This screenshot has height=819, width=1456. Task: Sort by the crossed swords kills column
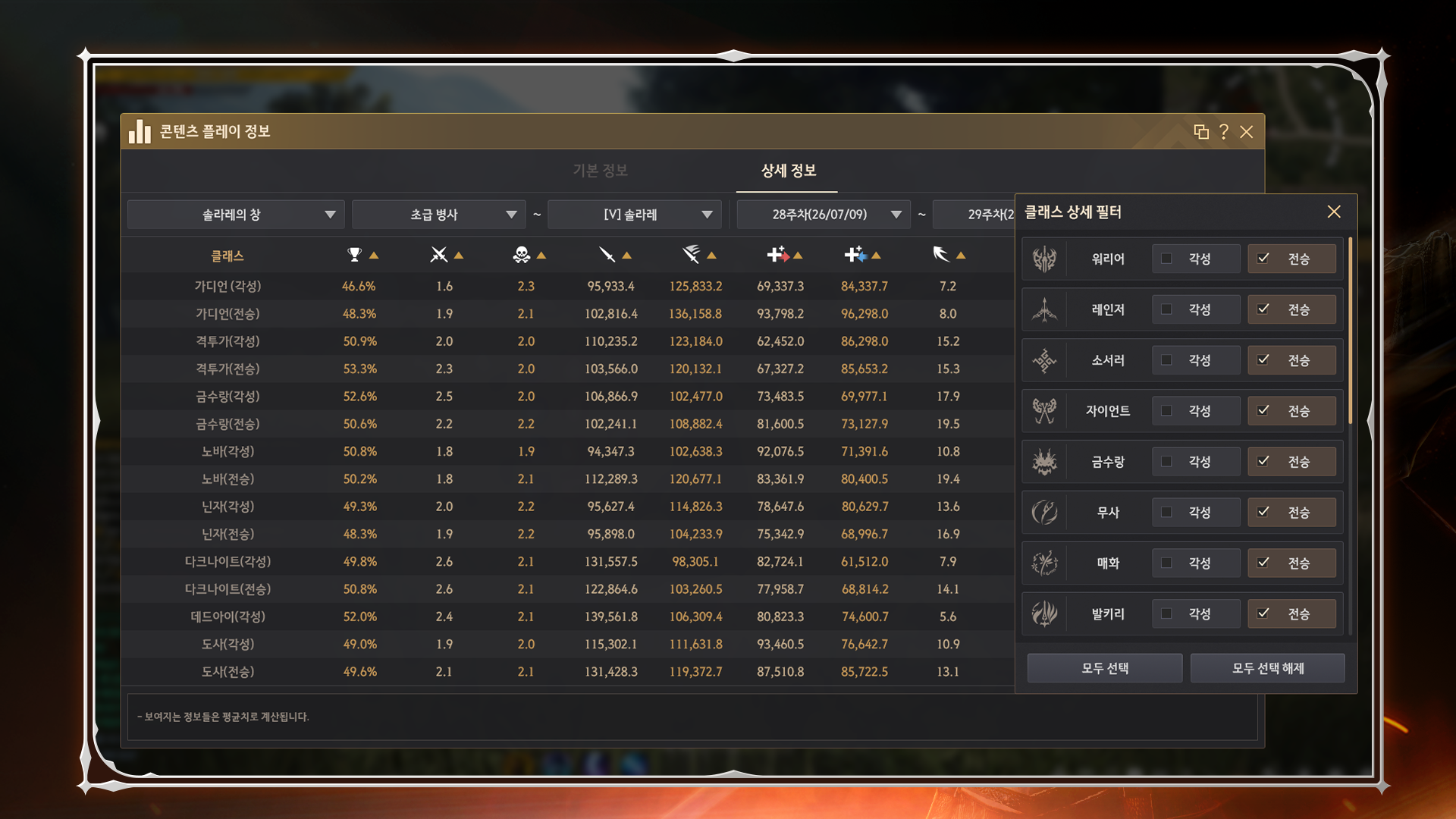(x=438, y=256)
